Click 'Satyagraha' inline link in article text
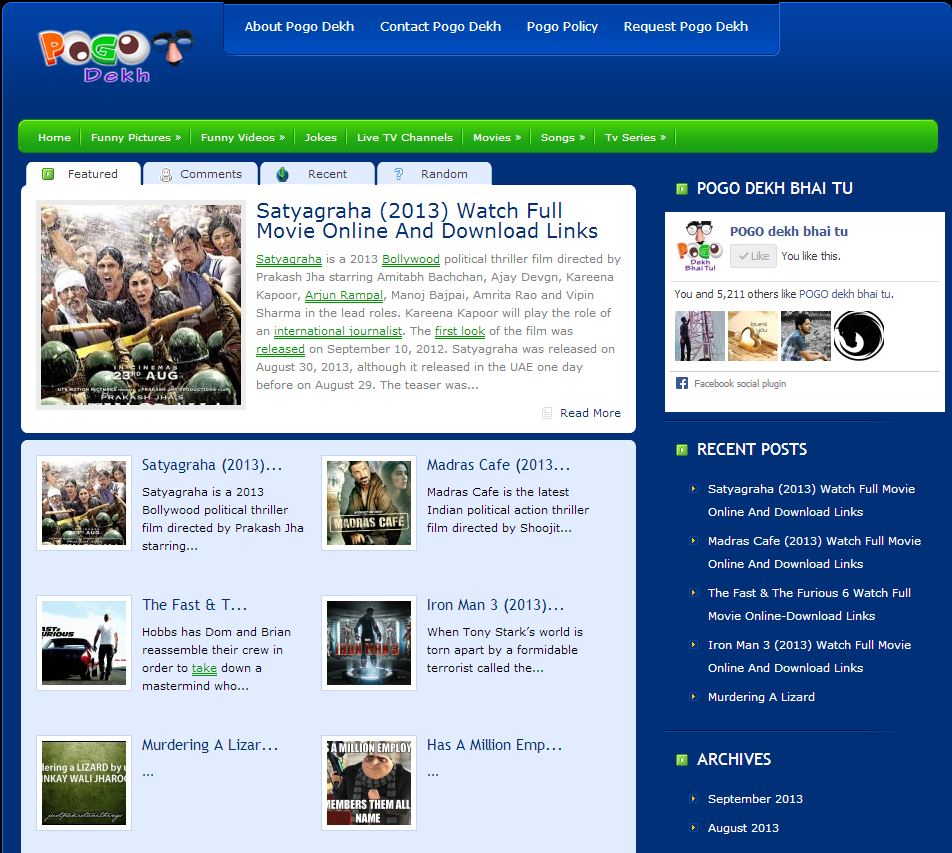The image size is (952, 853). pyautogui.click(x=288, y=259)
